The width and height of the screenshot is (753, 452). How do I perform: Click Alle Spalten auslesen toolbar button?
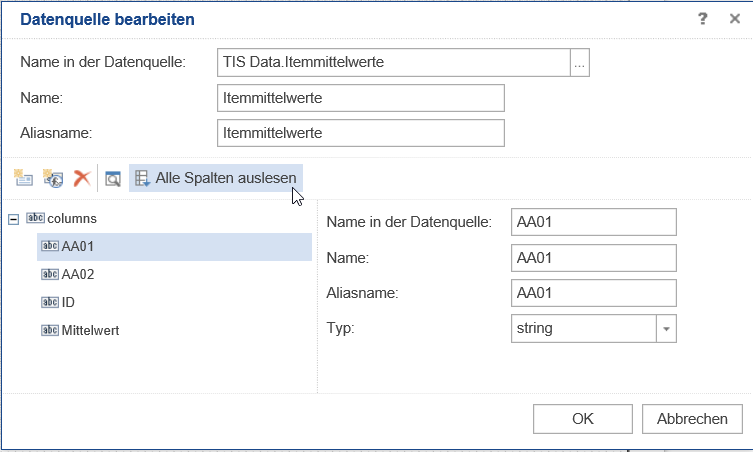216,178
